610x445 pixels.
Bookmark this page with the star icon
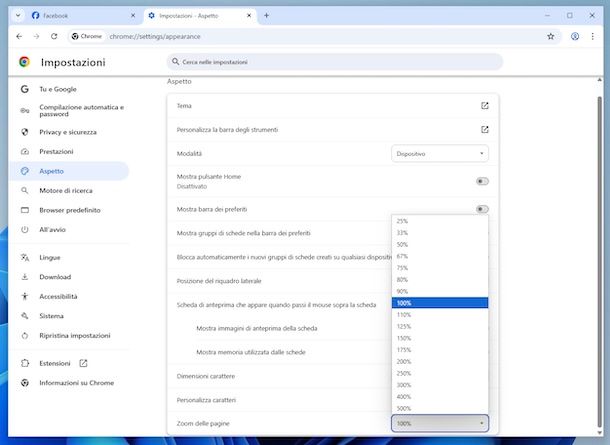[550, 36]
